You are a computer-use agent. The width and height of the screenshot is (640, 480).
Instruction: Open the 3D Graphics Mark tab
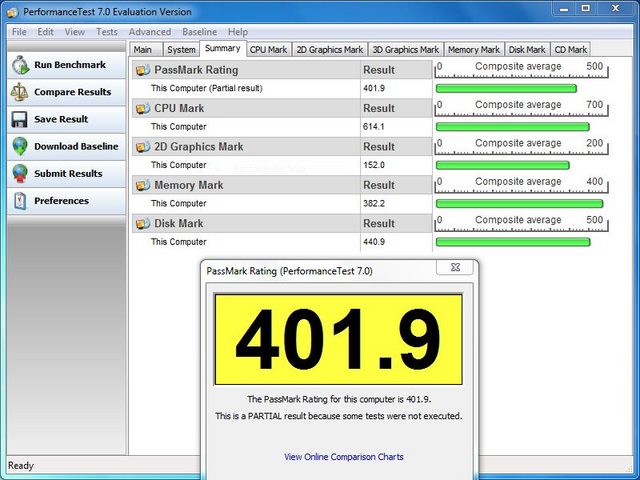pyautogui.click(x=406, y=49)
